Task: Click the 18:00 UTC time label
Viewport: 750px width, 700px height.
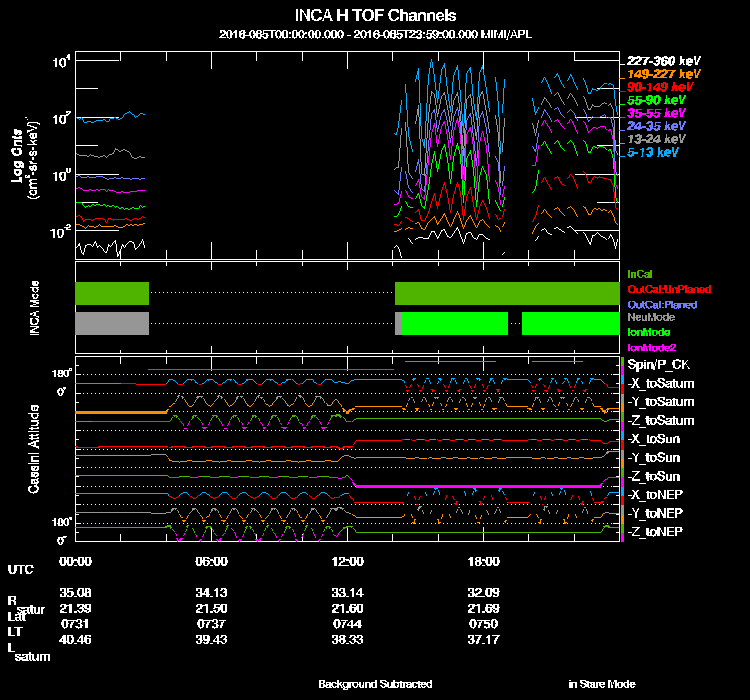Action: coord(483,562)
